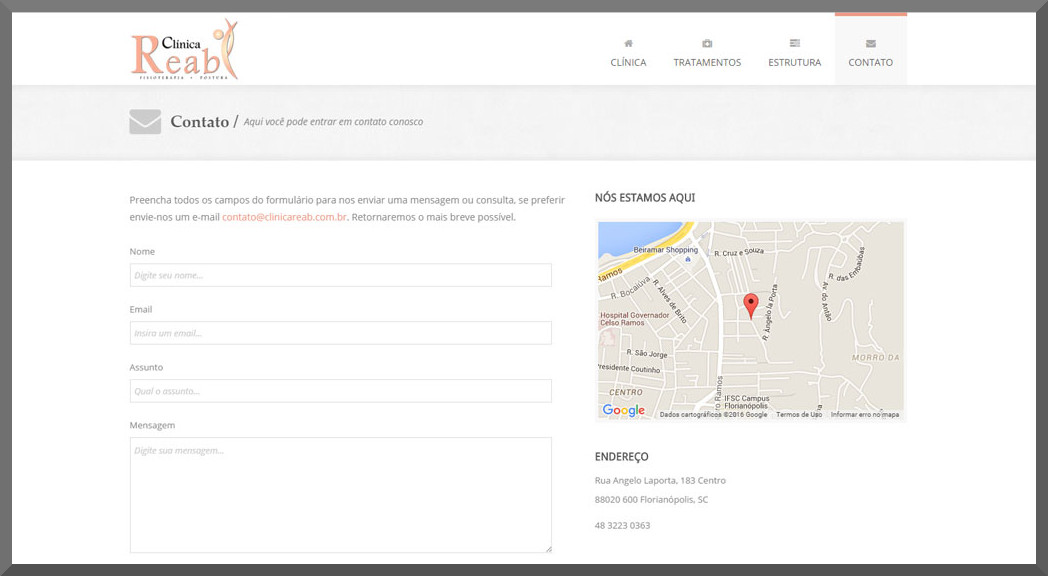This screenshot has height=576, width=1048.
Task: Click the contato@clinicareab.com.br email link
Action: point(284,217)
